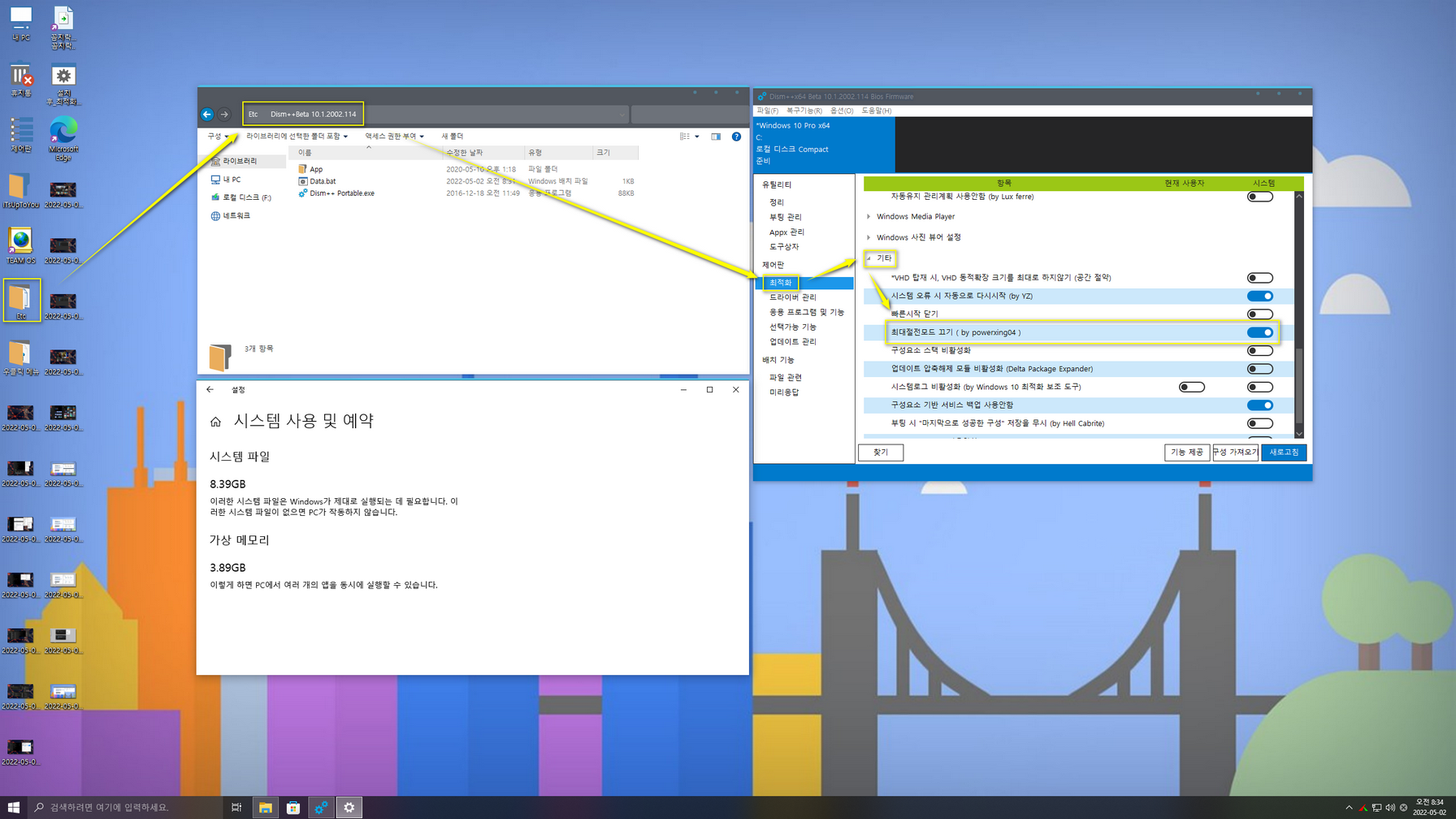Click the 새로고침 button
Viewport: 1456px width, 819px height.
click(1284, 453)
